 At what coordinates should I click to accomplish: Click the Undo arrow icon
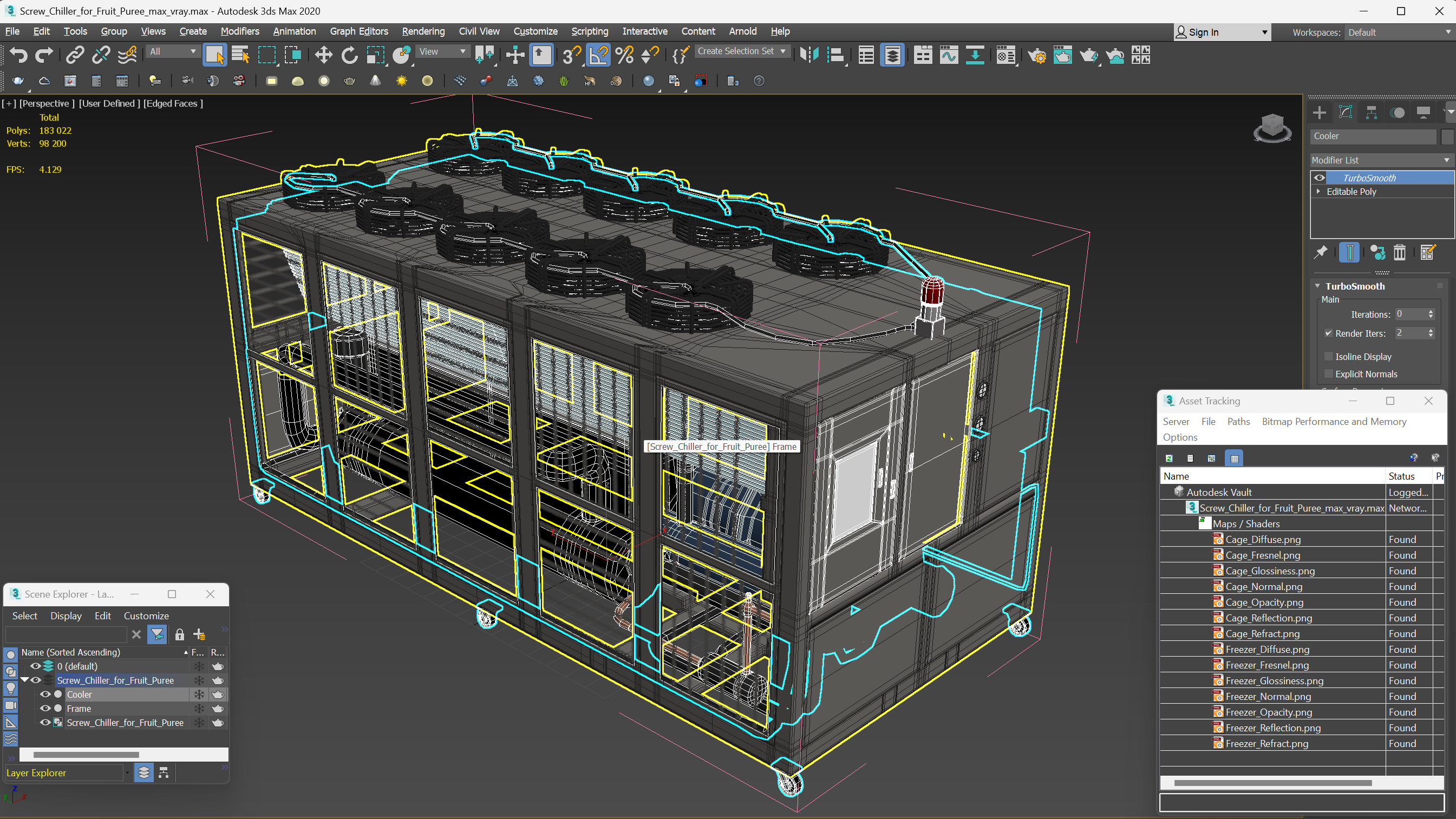coord(18,55)
